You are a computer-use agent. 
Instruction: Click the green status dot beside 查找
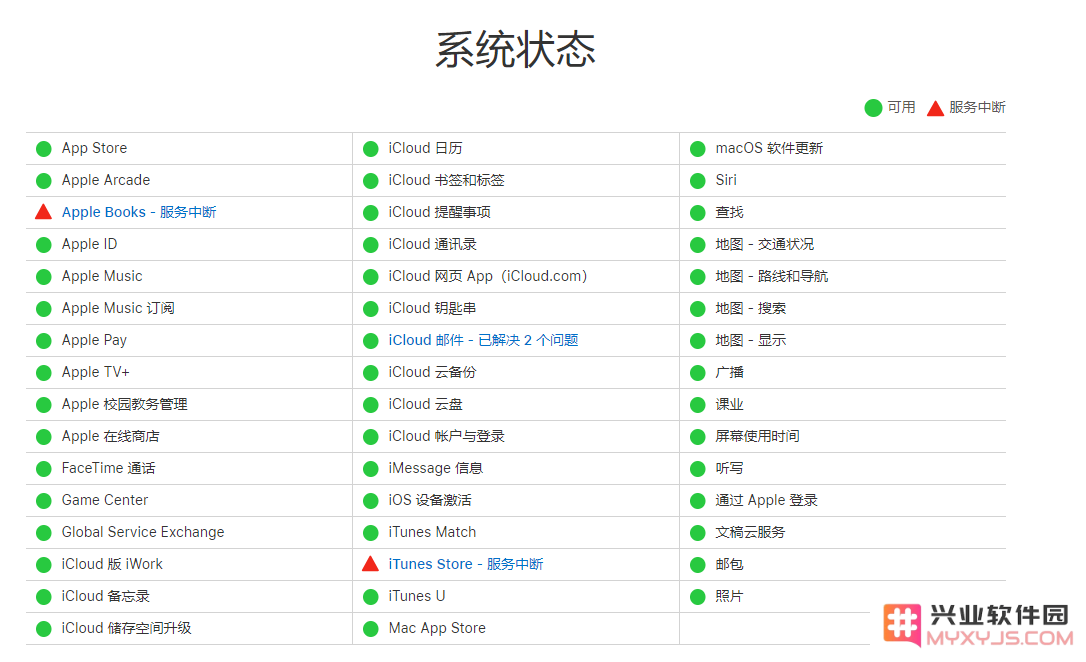697,213
